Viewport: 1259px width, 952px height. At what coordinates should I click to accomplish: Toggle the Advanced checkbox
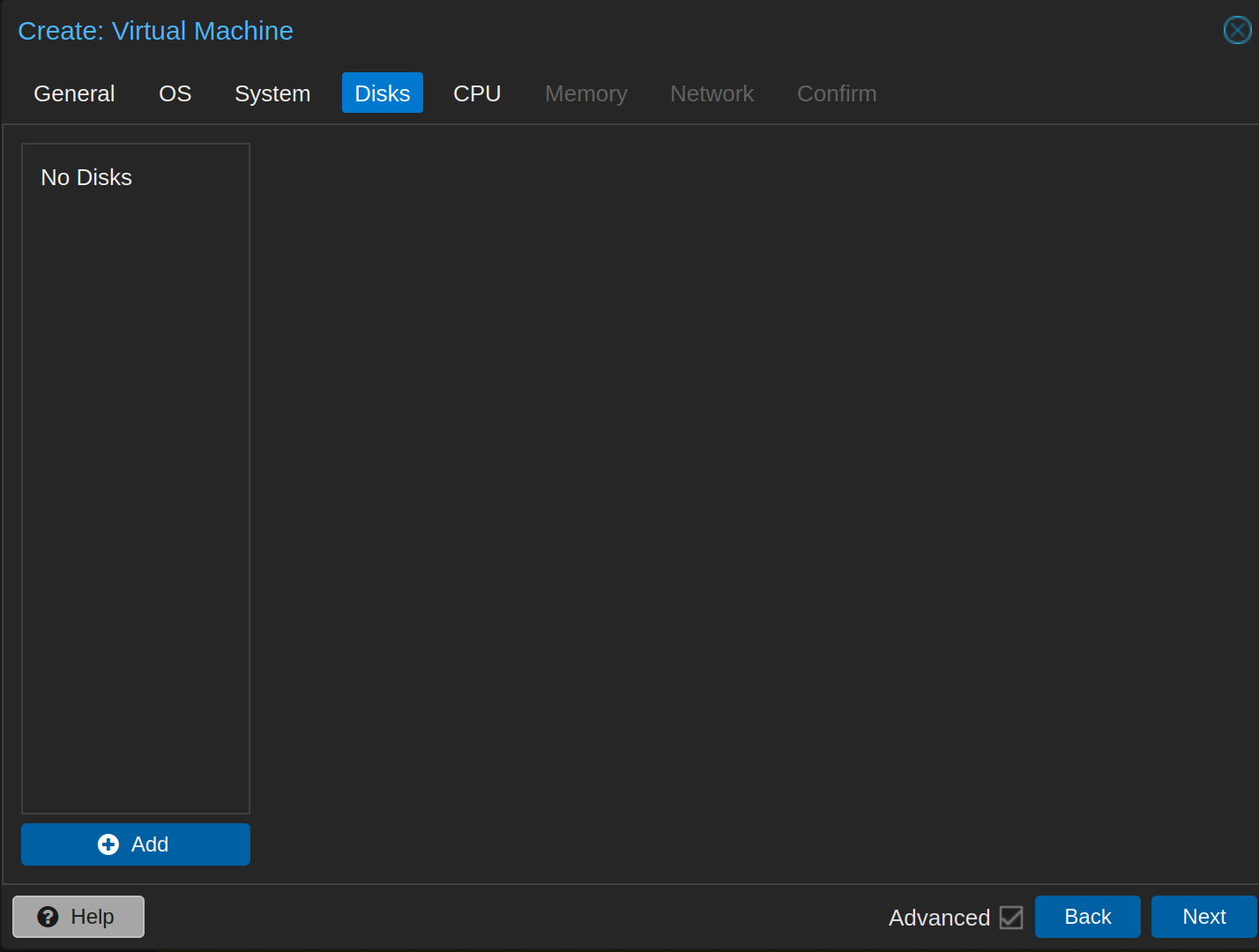coord(1011,918)
